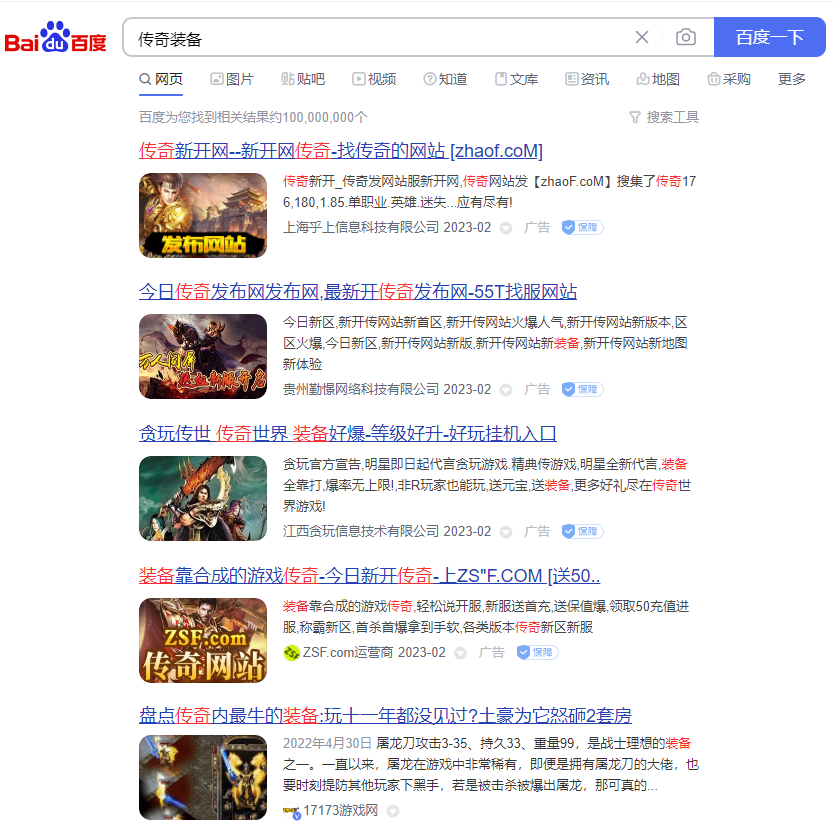Open the 贪玩传世 传奇世界 result title
The width and height of the screenshot is (833, 833).
coord(347,434)
